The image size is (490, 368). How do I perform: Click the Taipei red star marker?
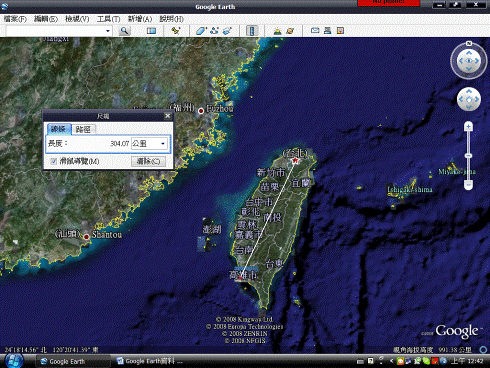295,161
